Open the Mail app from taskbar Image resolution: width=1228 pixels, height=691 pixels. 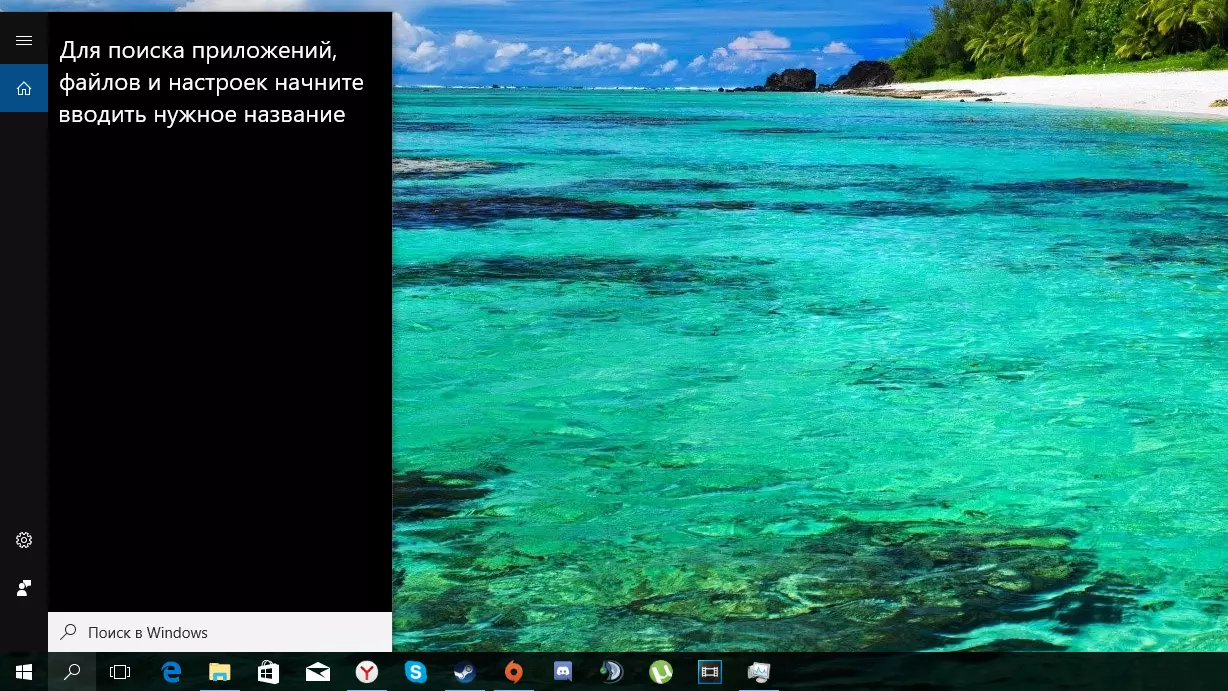point(318,672)
